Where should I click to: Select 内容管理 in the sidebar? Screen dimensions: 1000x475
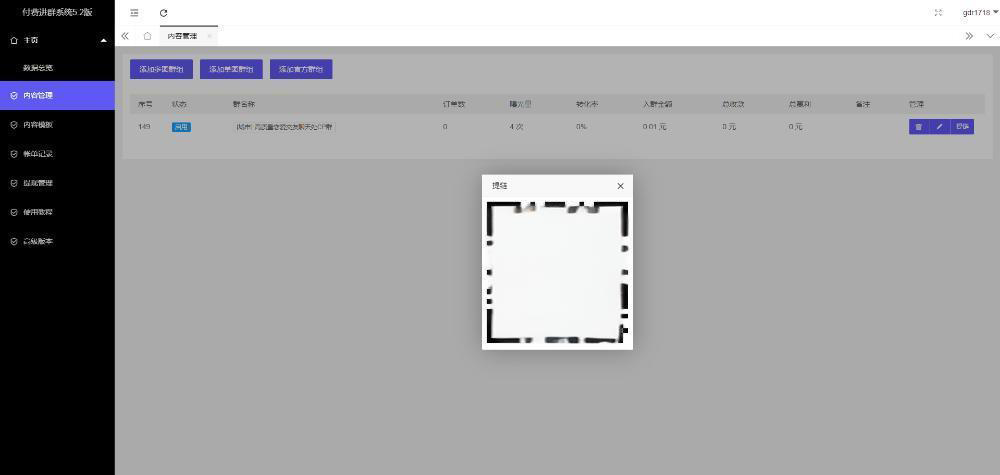pos(57,96)
